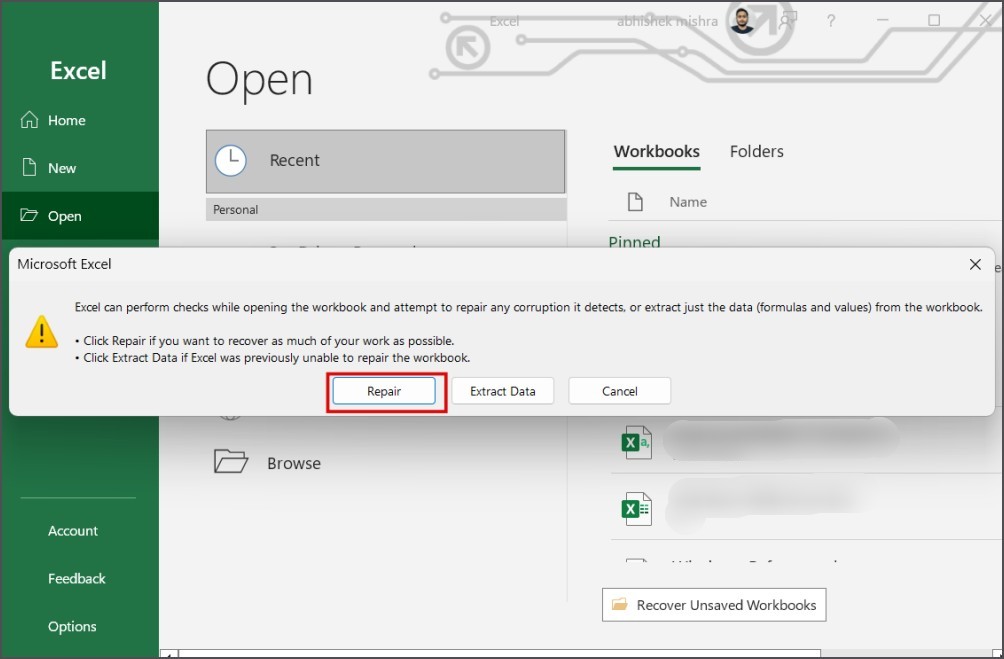Viewport: 1004px width, 659px height.
Task: Switch to the Workbooks tab
Action: 656,152
